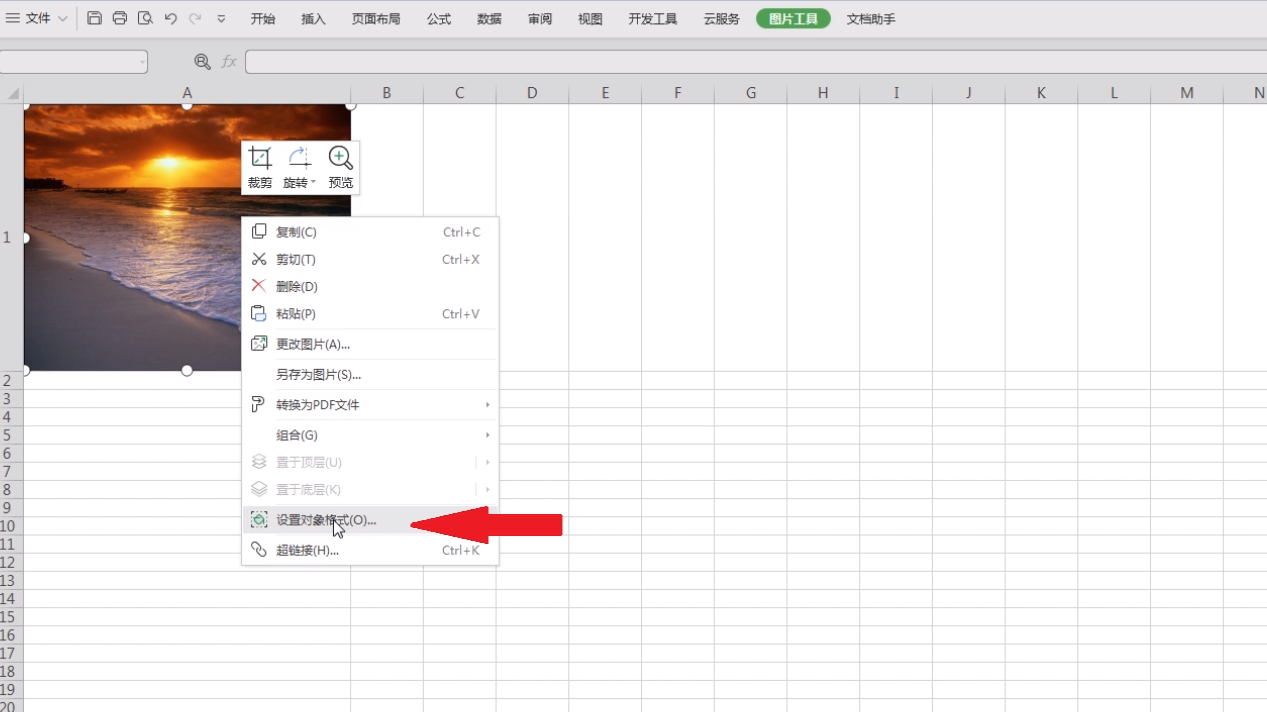
Task: Click the Undo arrow icon
Action: point(170,18)
